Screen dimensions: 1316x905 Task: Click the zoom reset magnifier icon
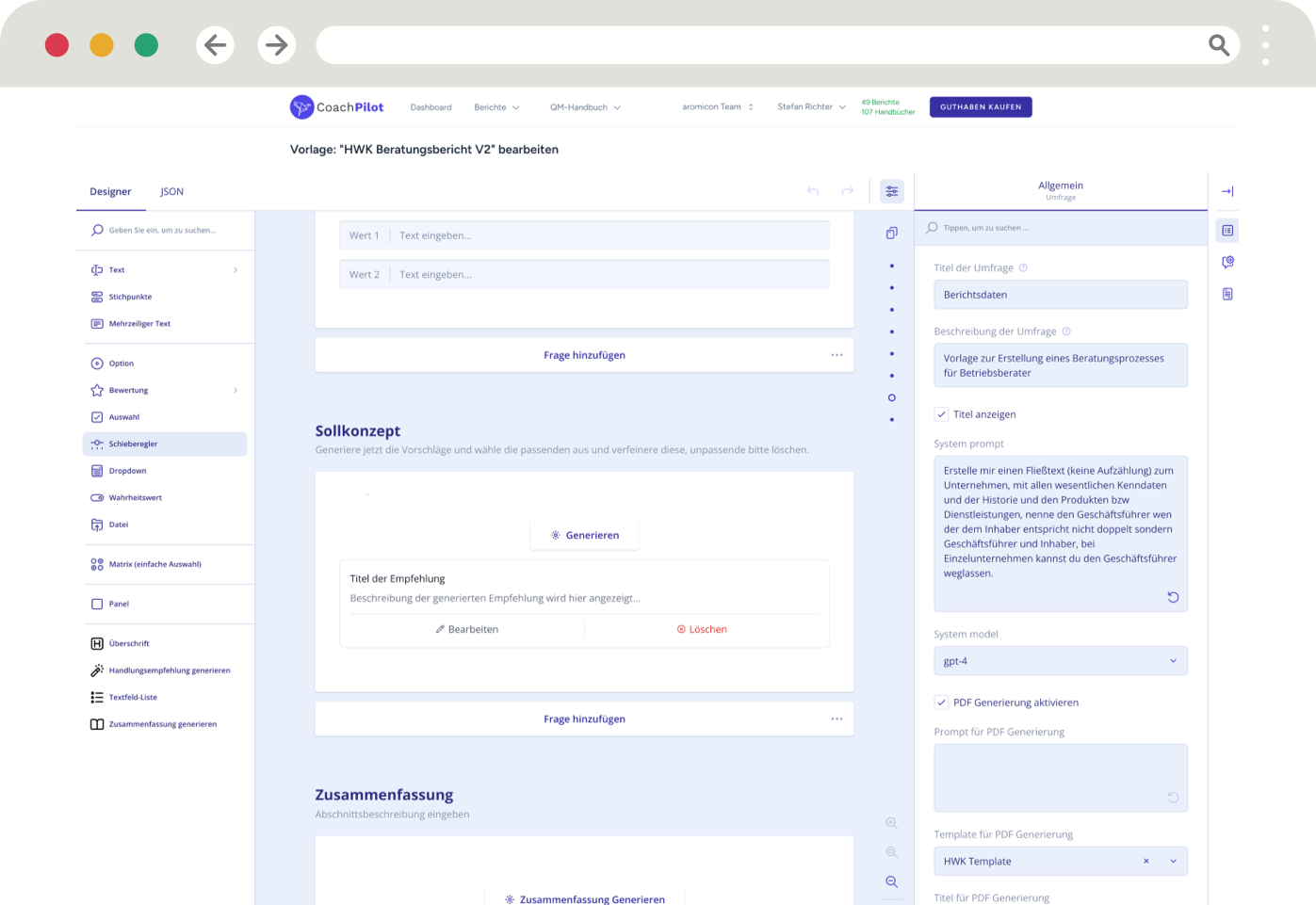[x=892, y=852]
